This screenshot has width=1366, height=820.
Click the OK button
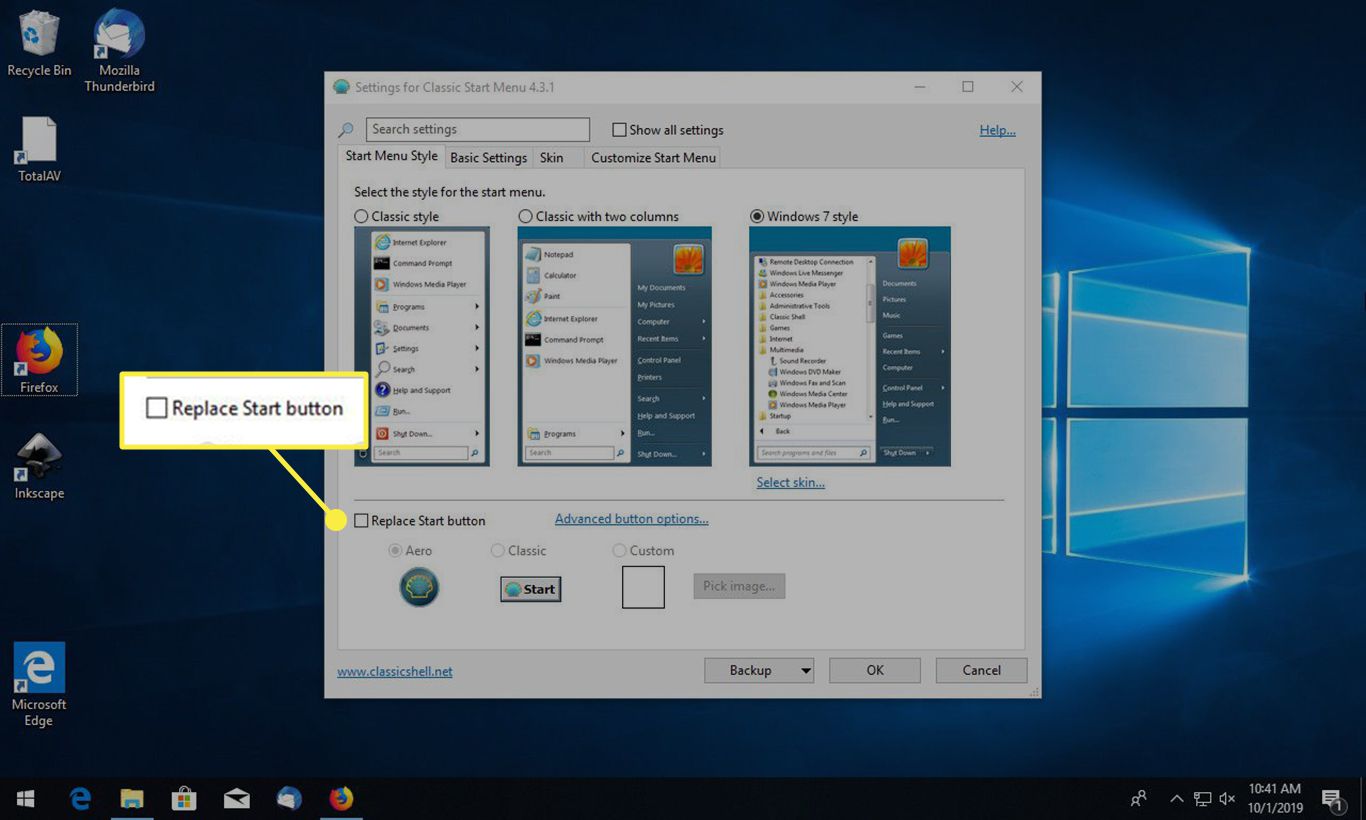click(875, 670)
